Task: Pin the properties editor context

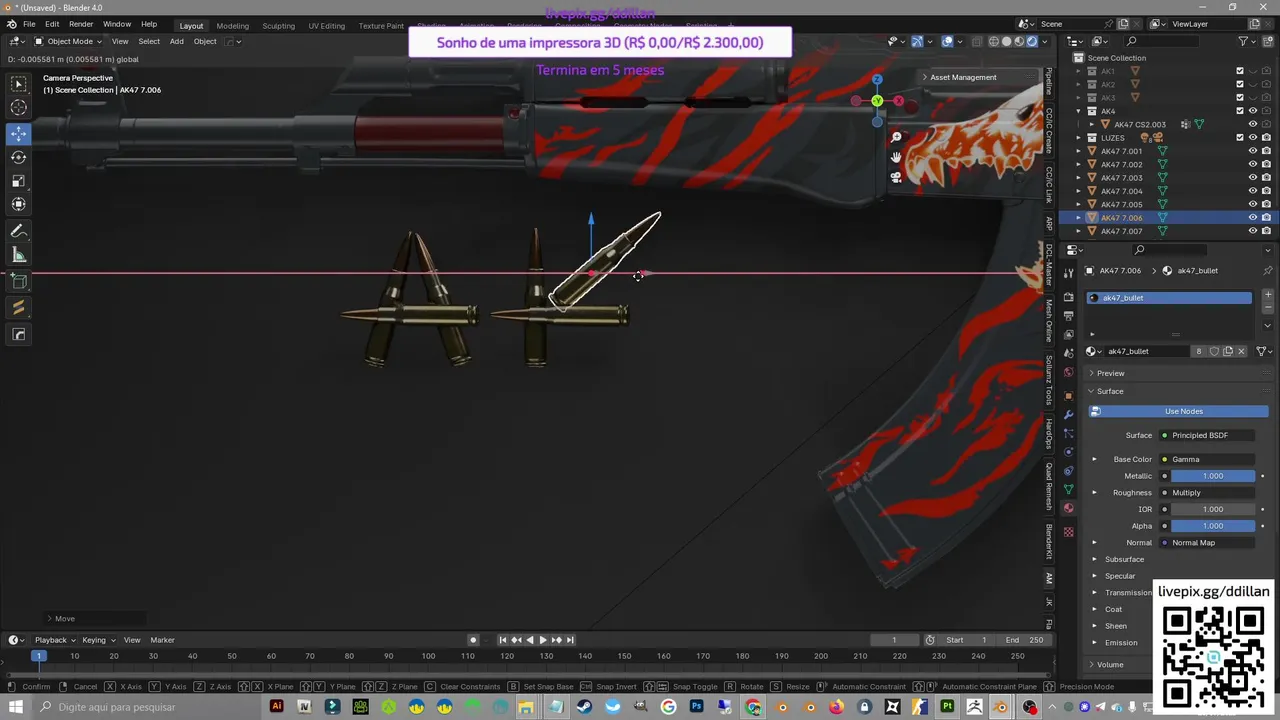Action: click(1268, 270)
